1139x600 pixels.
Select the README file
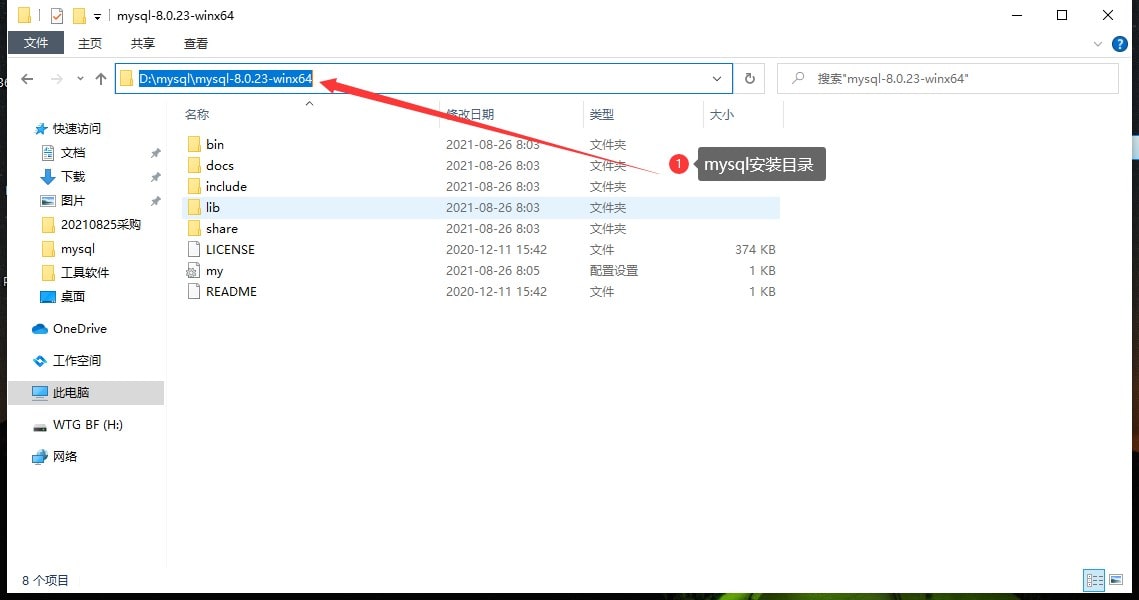[231, 291]
